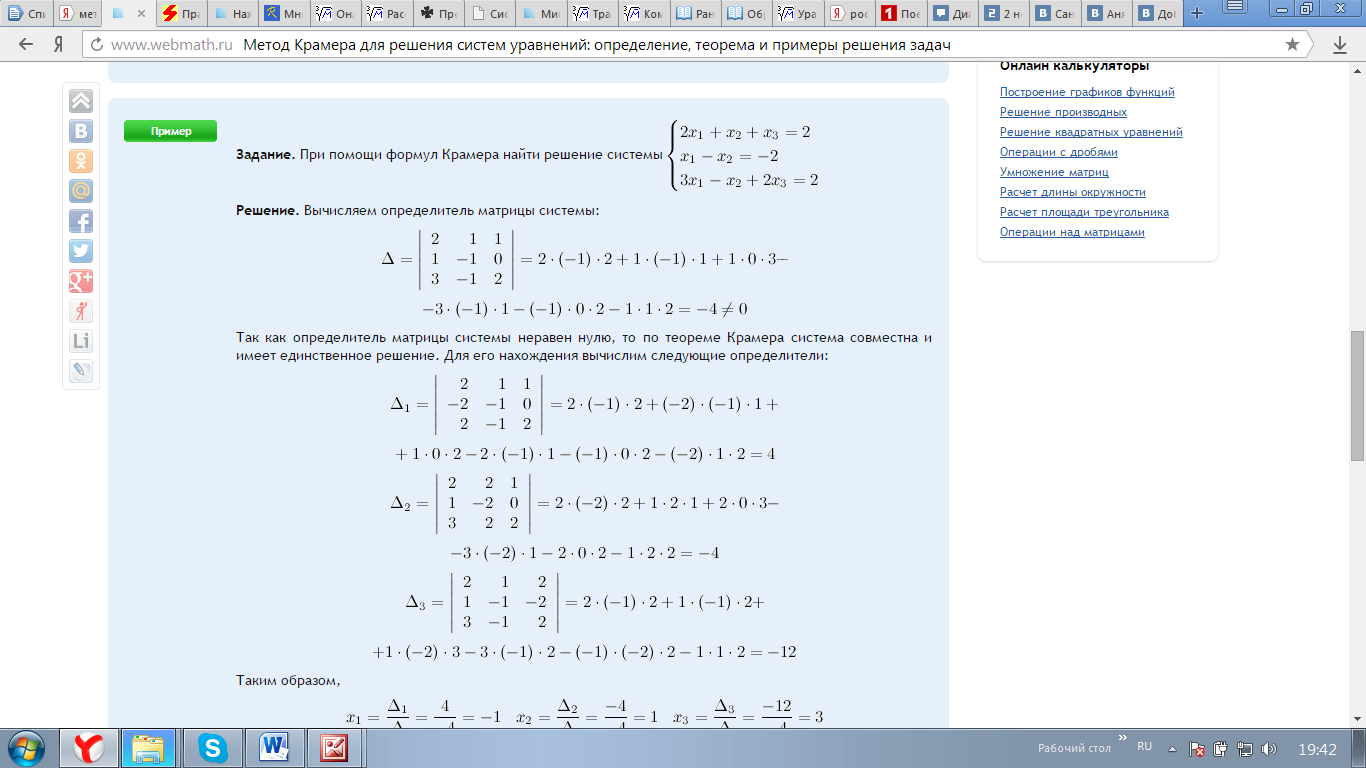Switch to the 'Ран' tab
The image size is (1366, 768).
tap(695, 14)
